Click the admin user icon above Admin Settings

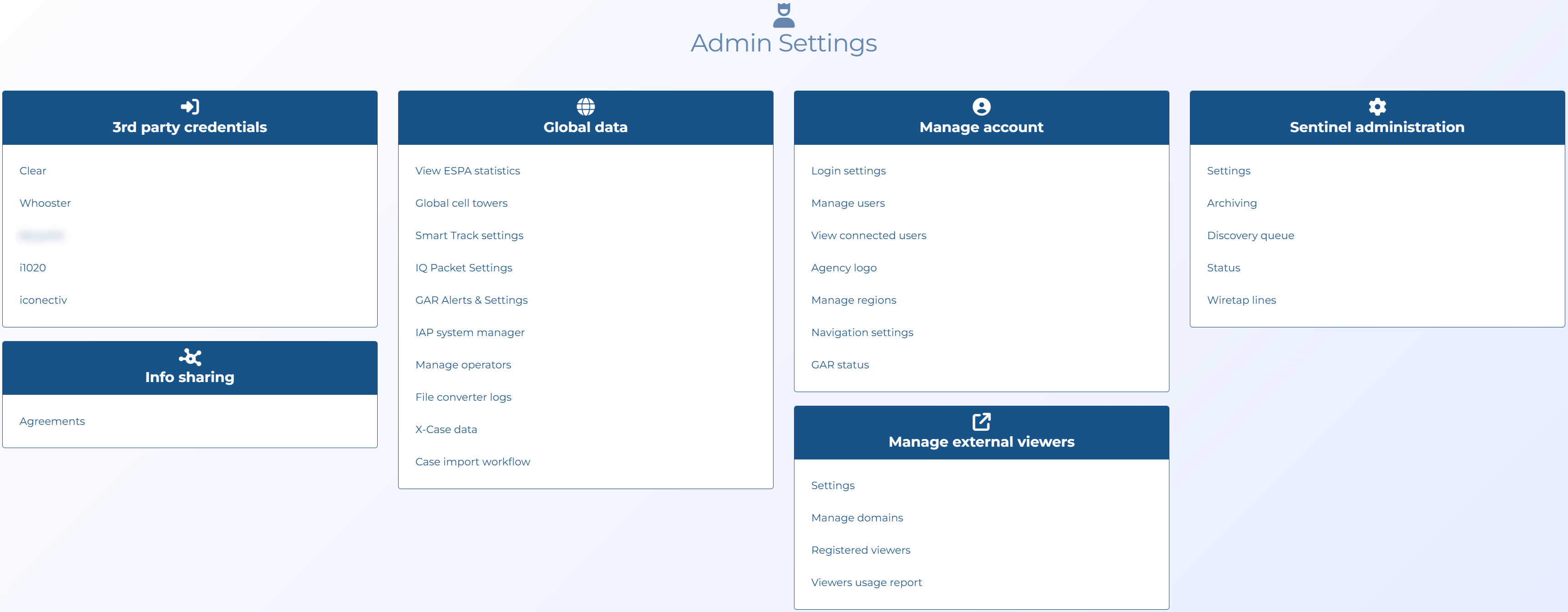(784, 15)
